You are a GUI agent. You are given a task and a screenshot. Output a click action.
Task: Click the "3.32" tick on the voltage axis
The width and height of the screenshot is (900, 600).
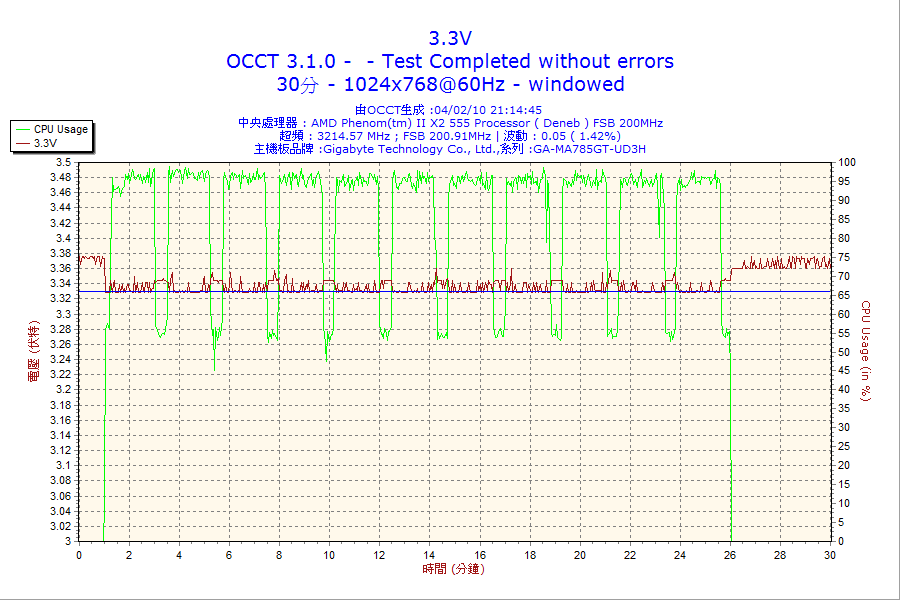pyautogui.click(x=61, y=299)
